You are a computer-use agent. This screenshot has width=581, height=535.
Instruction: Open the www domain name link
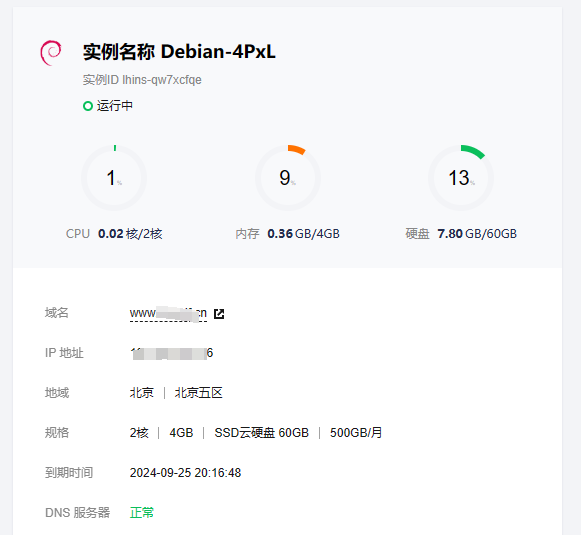point(168,313)
